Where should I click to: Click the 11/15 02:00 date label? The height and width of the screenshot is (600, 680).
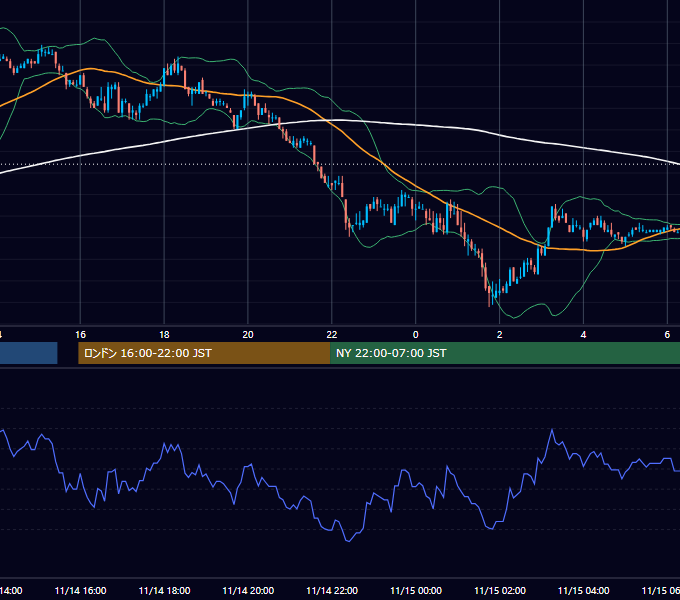coord(500,591)
